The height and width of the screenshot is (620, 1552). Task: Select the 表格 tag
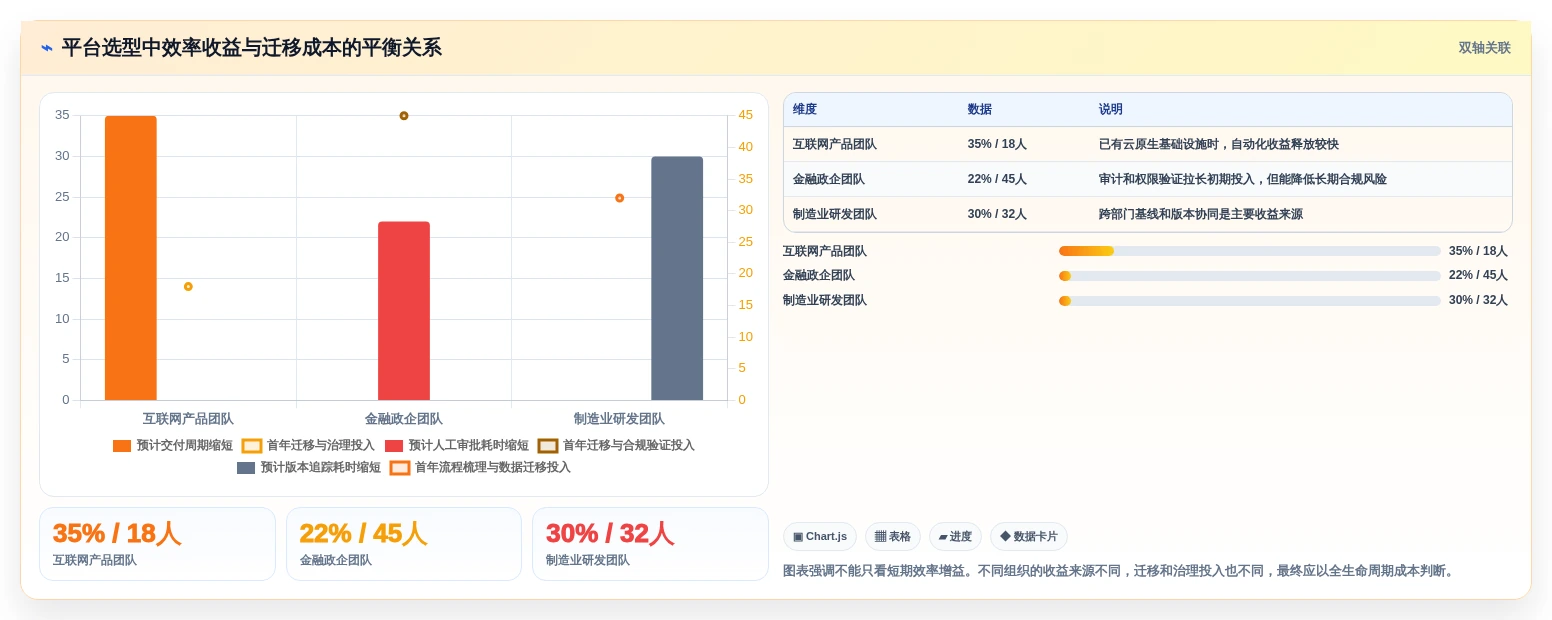[x=893, y=536]
